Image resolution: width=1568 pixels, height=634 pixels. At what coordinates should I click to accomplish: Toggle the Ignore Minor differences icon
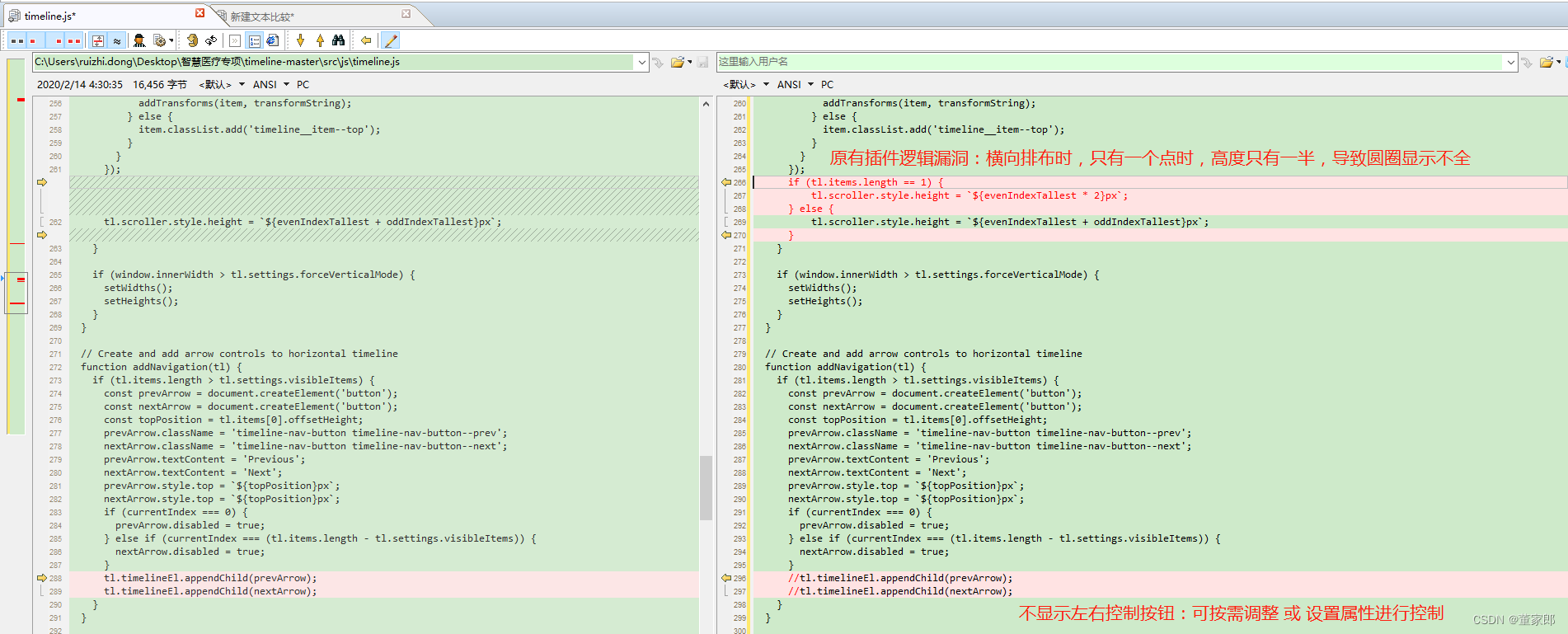coord(117,40)
